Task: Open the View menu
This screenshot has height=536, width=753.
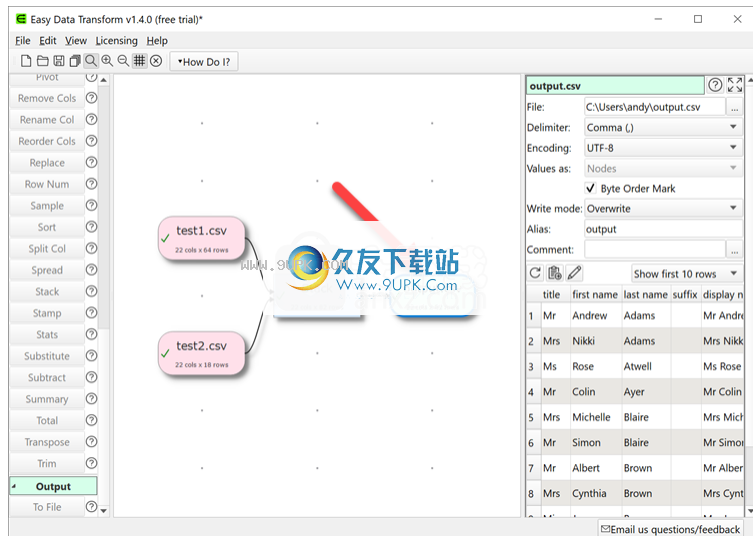Action: point(76,41)
